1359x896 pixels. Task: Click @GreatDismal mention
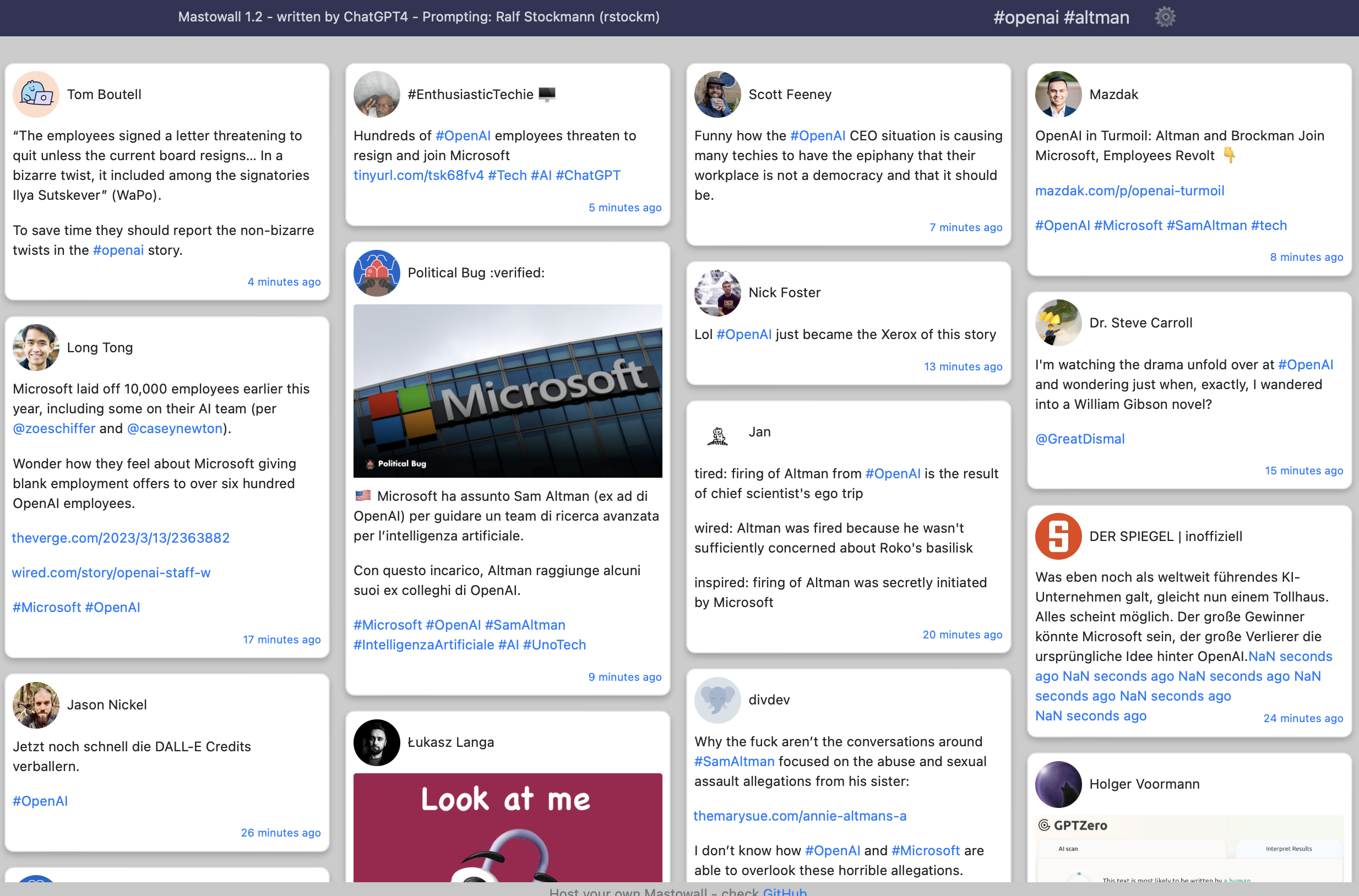coord(1080,439)
